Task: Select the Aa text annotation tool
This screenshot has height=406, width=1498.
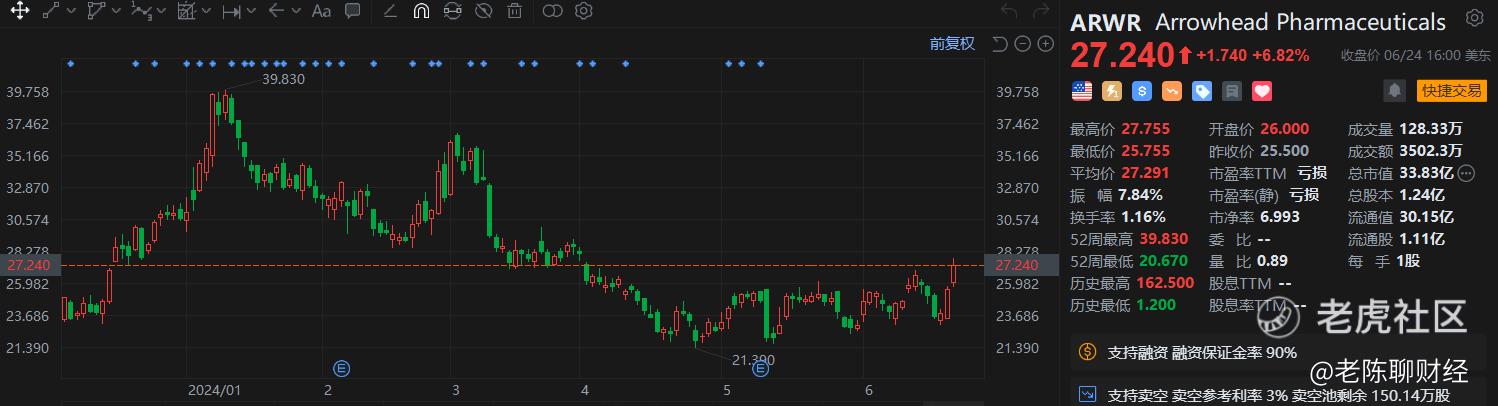Action: click(321, 12)
